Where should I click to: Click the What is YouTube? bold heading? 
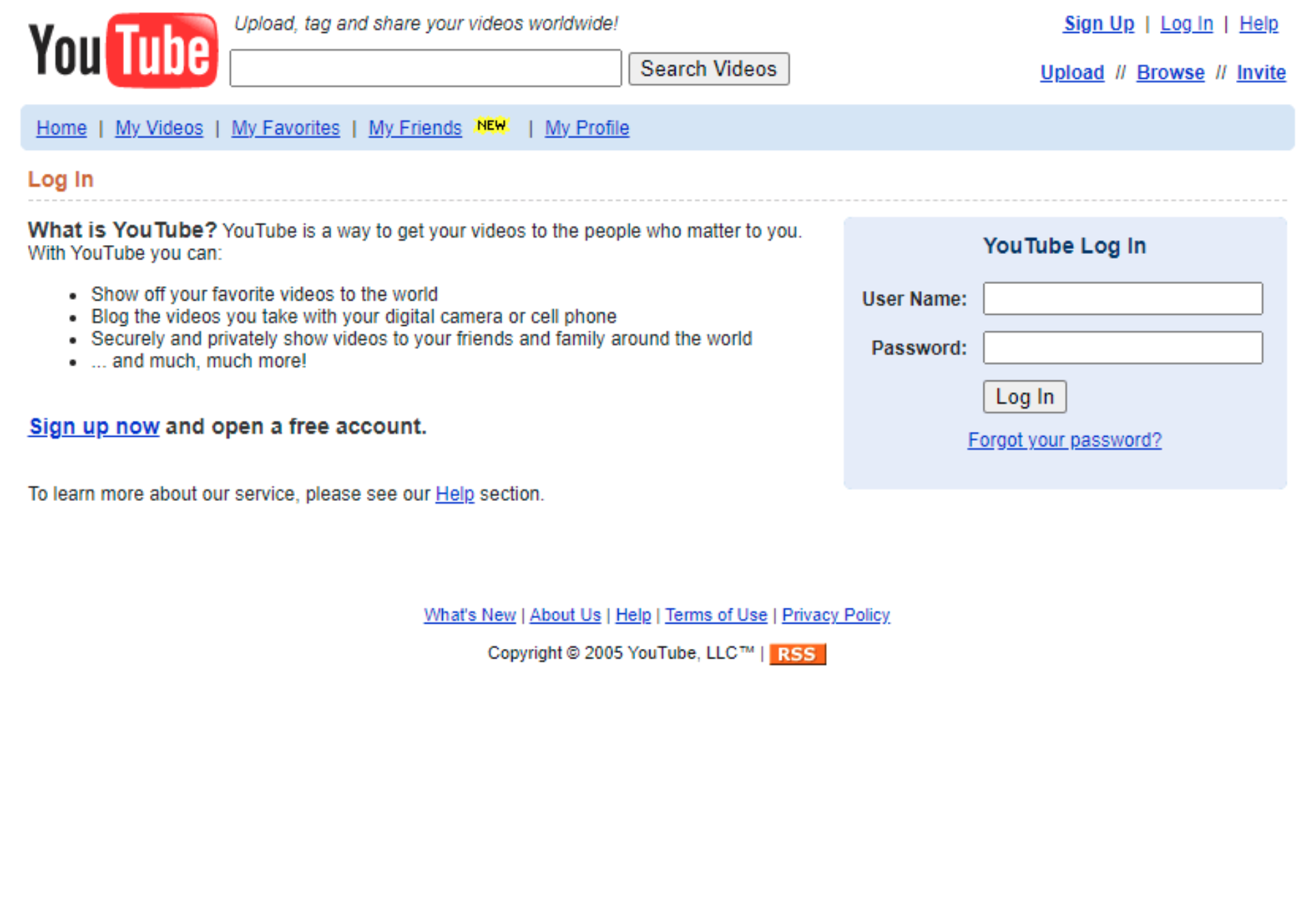(123, 230)
